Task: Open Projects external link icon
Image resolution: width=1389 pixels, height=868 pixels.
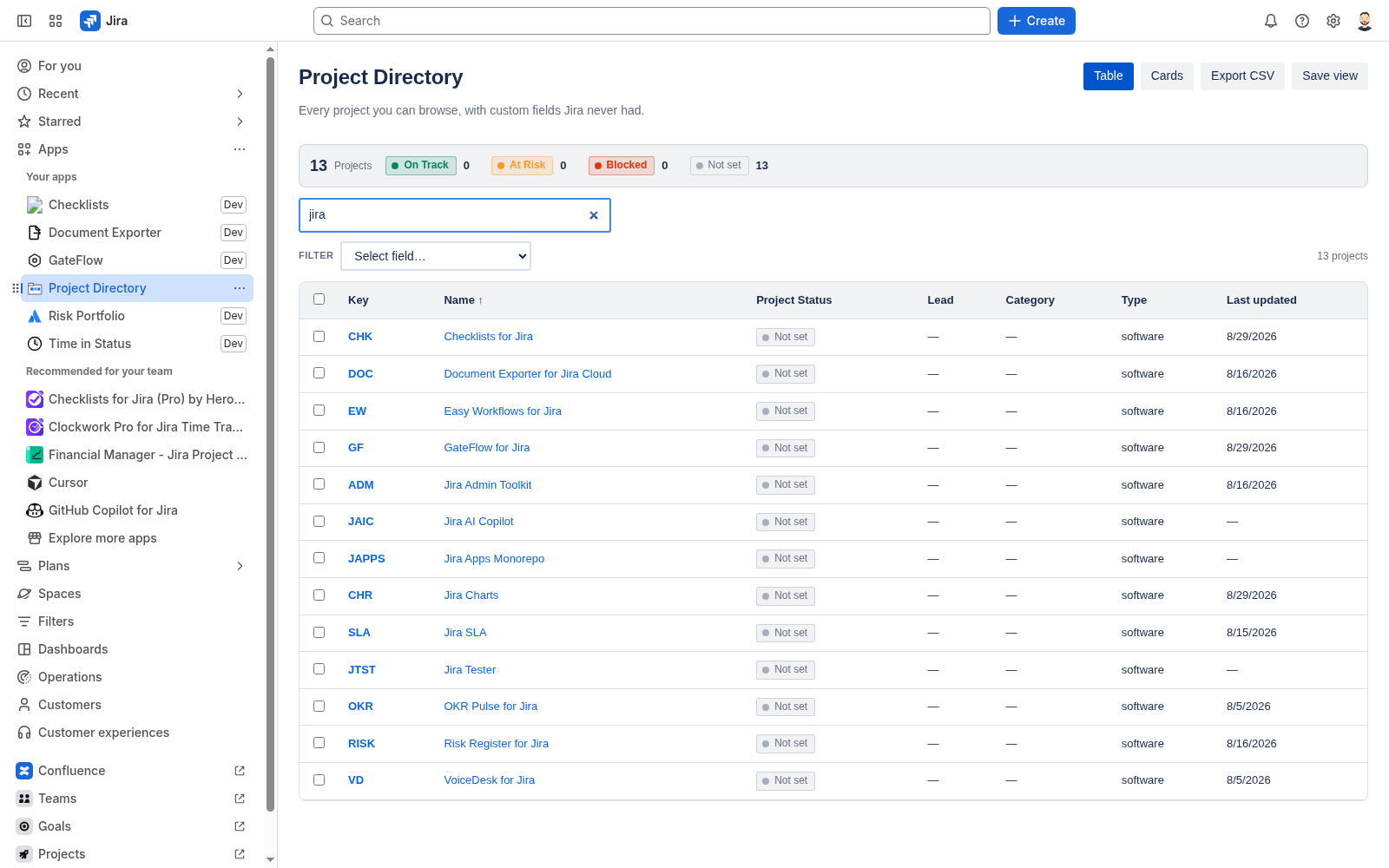Action: (240, 854)
